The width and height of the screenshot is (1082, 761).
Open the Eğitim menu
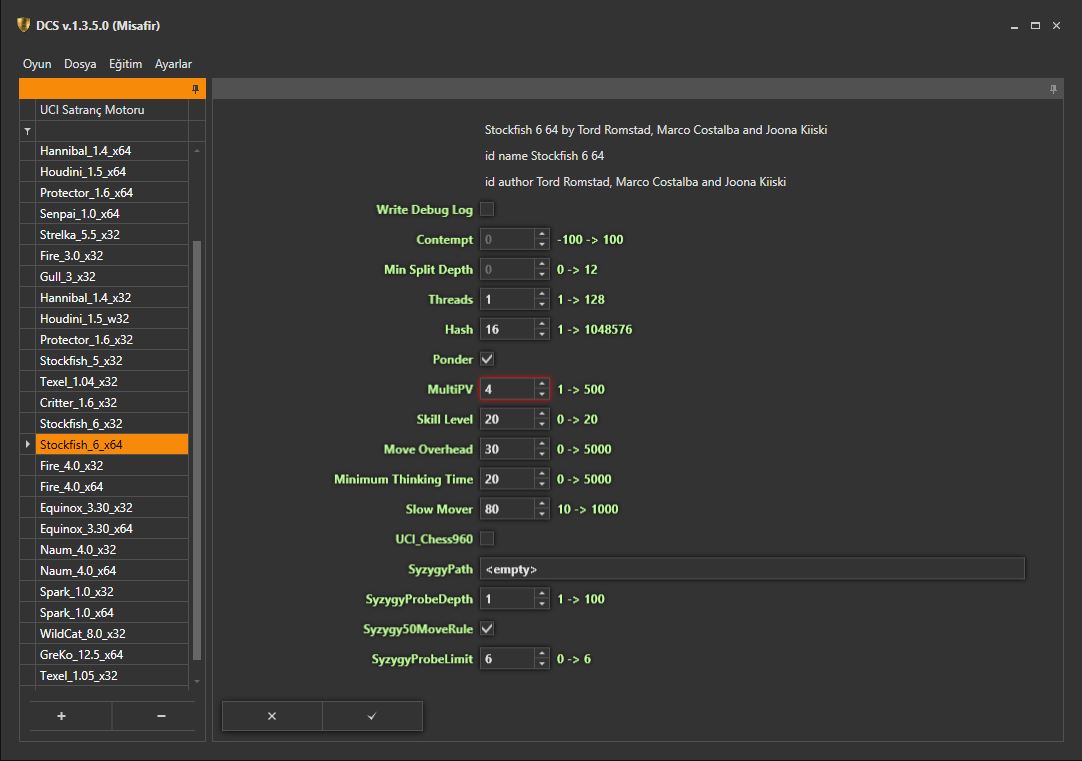pos(126,64)
